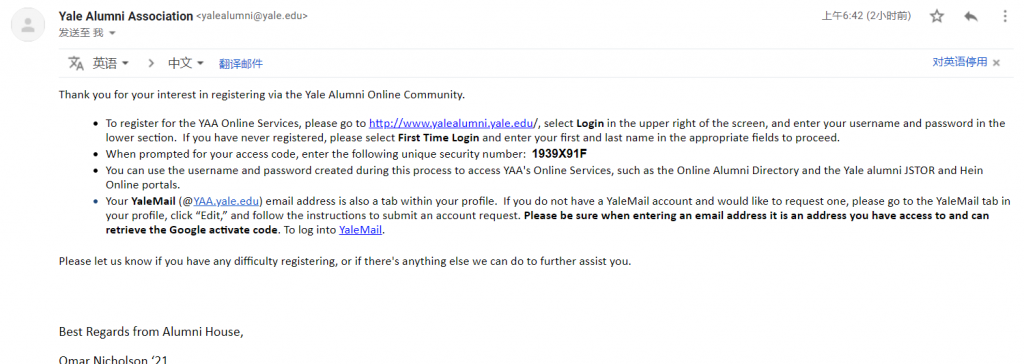The height and width of the screenshot is (364, 1024).
Task: Click the sender avatar icon
Action: pos(28,25)
